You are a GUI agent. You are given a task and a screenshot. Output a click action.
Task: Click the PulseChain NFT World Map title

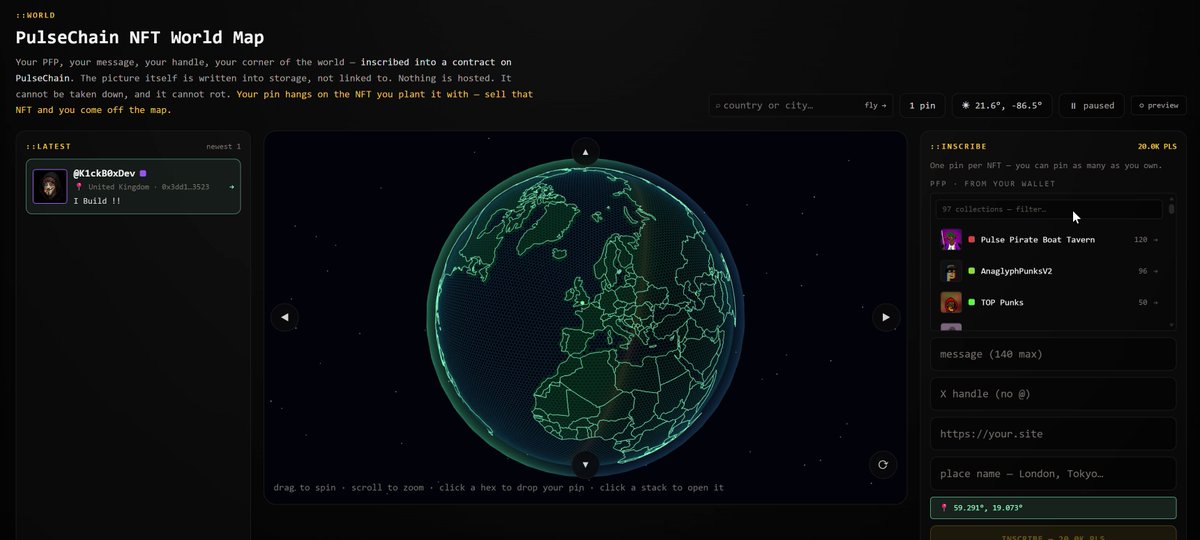click(x=140, y=38)
